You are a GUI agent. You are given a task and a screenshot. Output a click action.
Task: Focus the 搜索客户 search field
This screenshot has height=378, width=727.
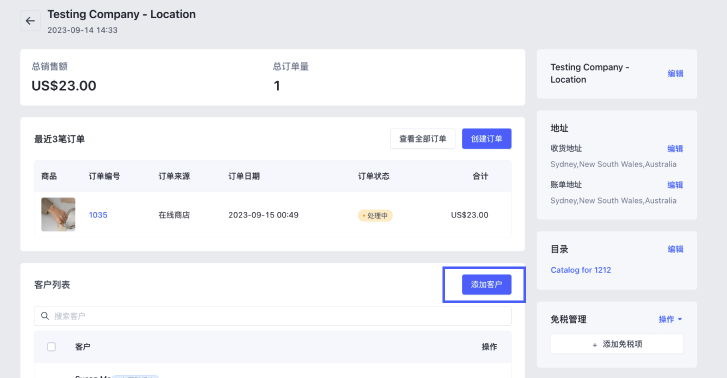point(273,316)
